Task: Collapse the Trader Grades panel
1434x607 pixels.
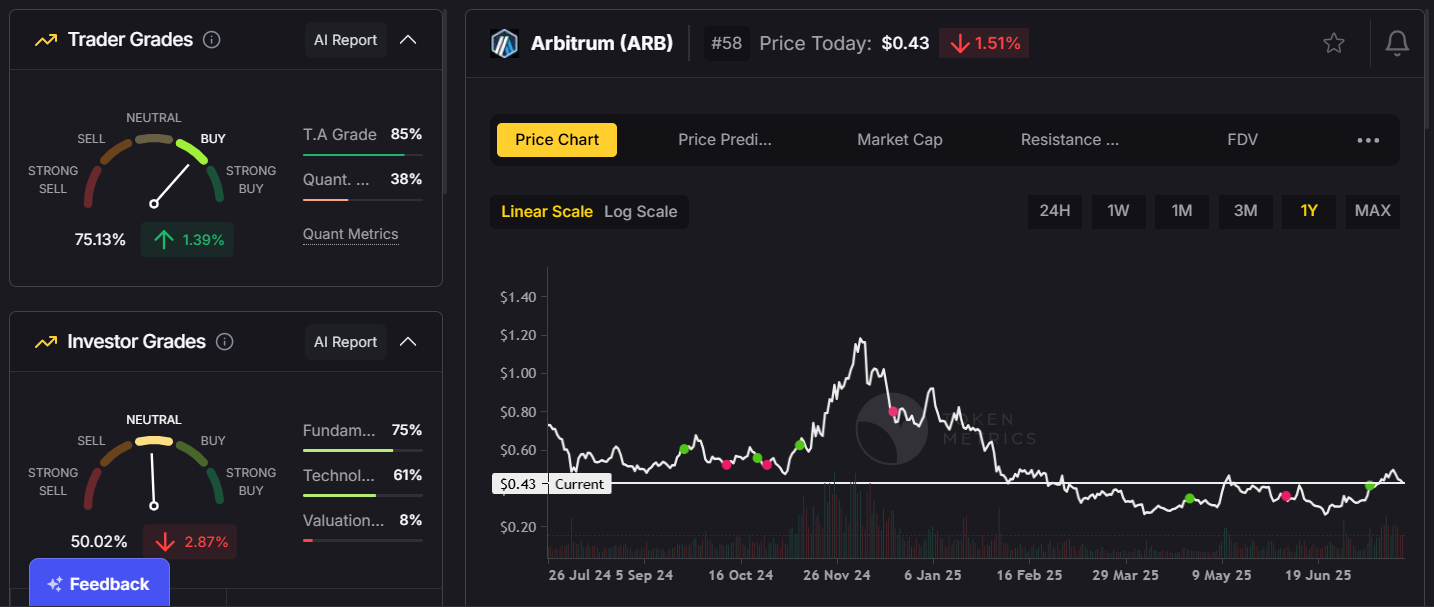Action: 408,40
